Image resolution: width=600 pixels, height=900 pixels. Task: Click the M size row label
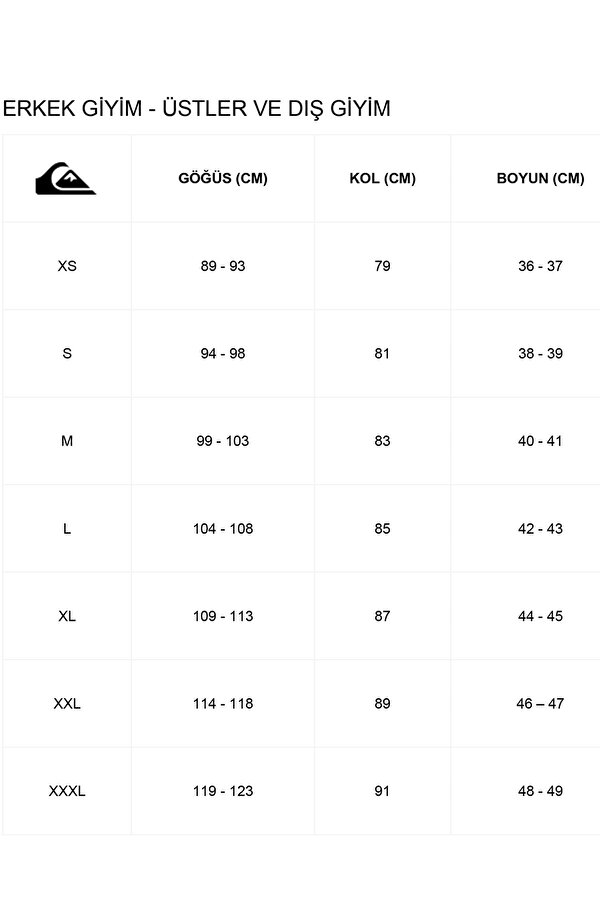pyautogui.click(x=67, y=441)
